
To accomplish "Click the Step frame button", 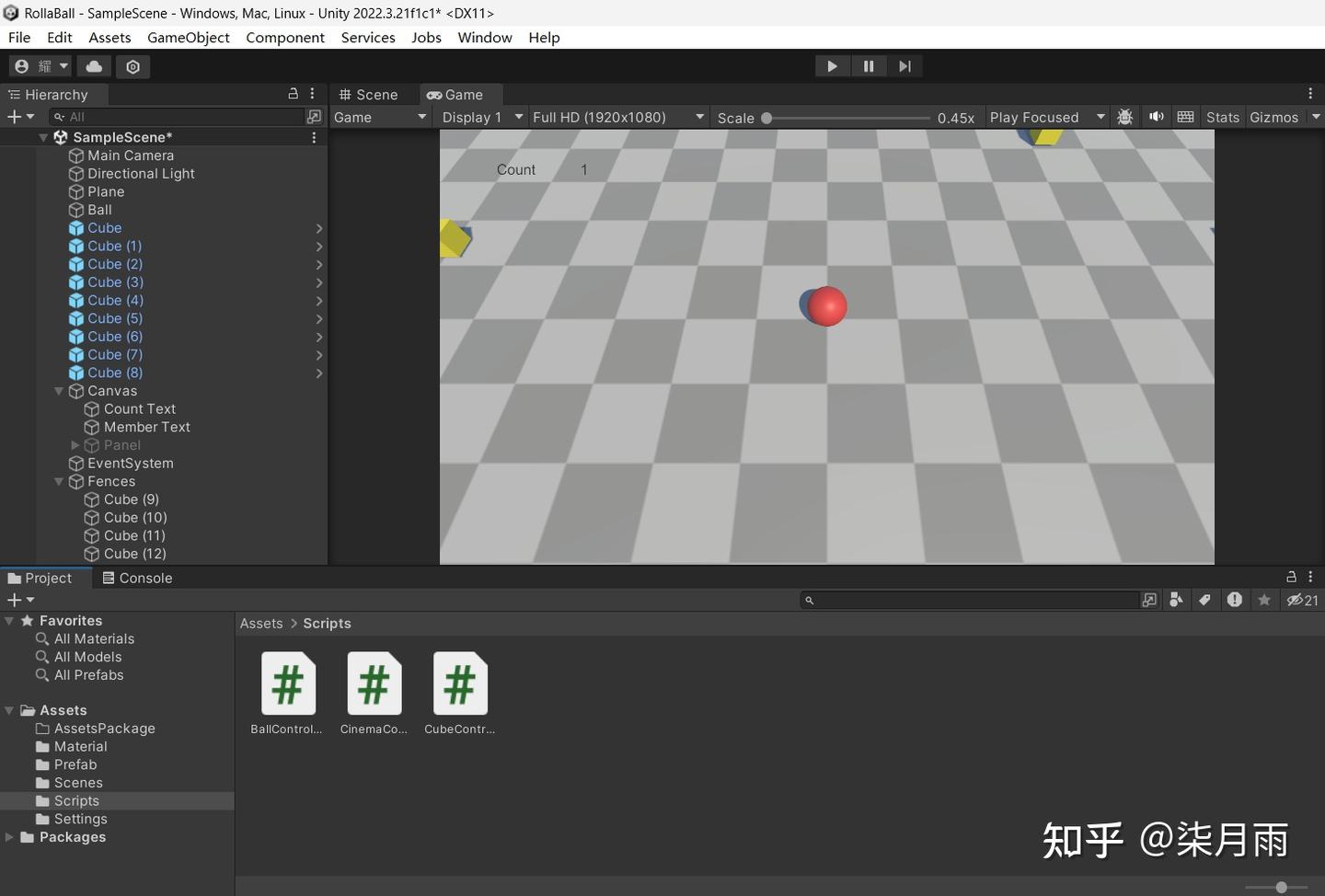I will [x=904, y=65].
